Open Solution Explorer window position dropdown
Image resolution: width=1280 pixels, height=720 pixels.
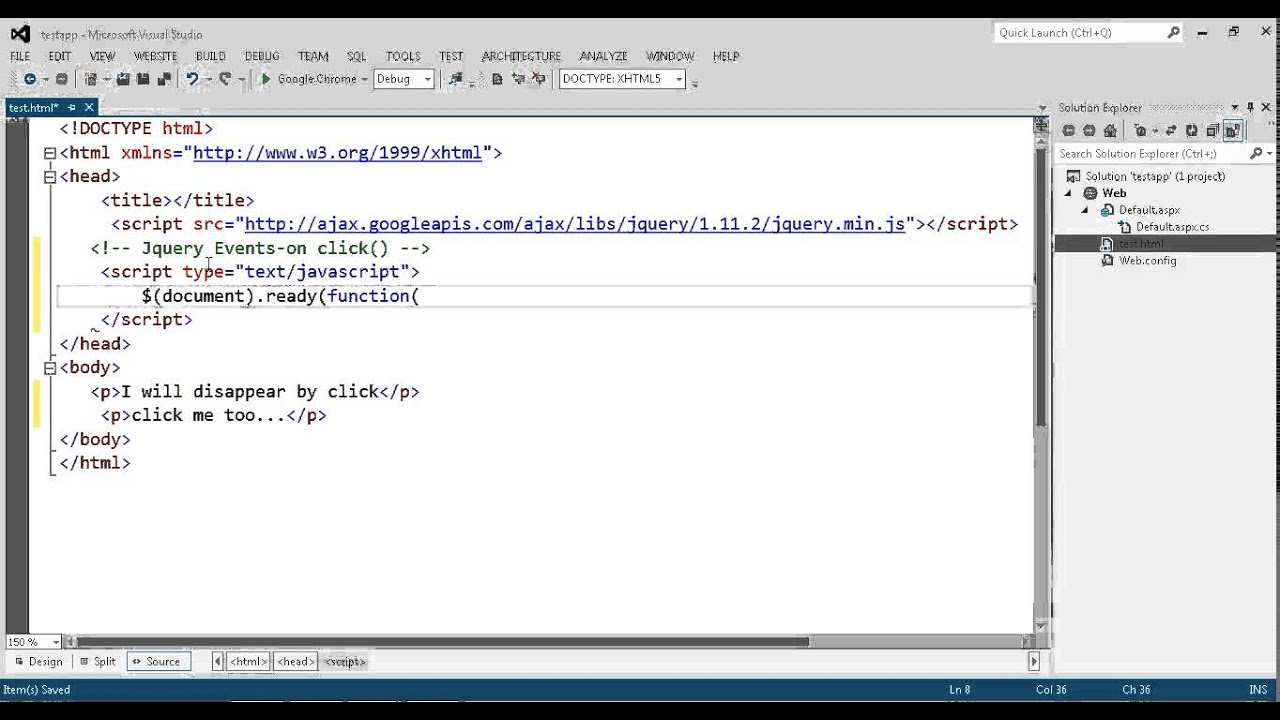click(x=1234, y=107)
